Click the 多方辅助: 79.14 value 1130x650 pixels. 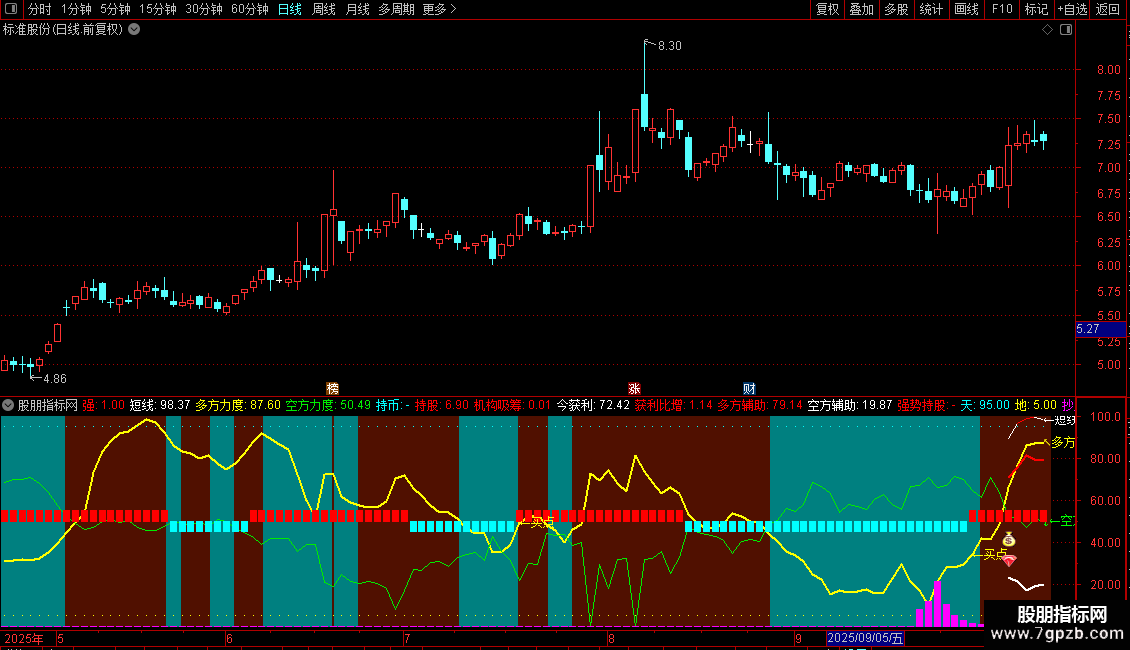point(760,405)
